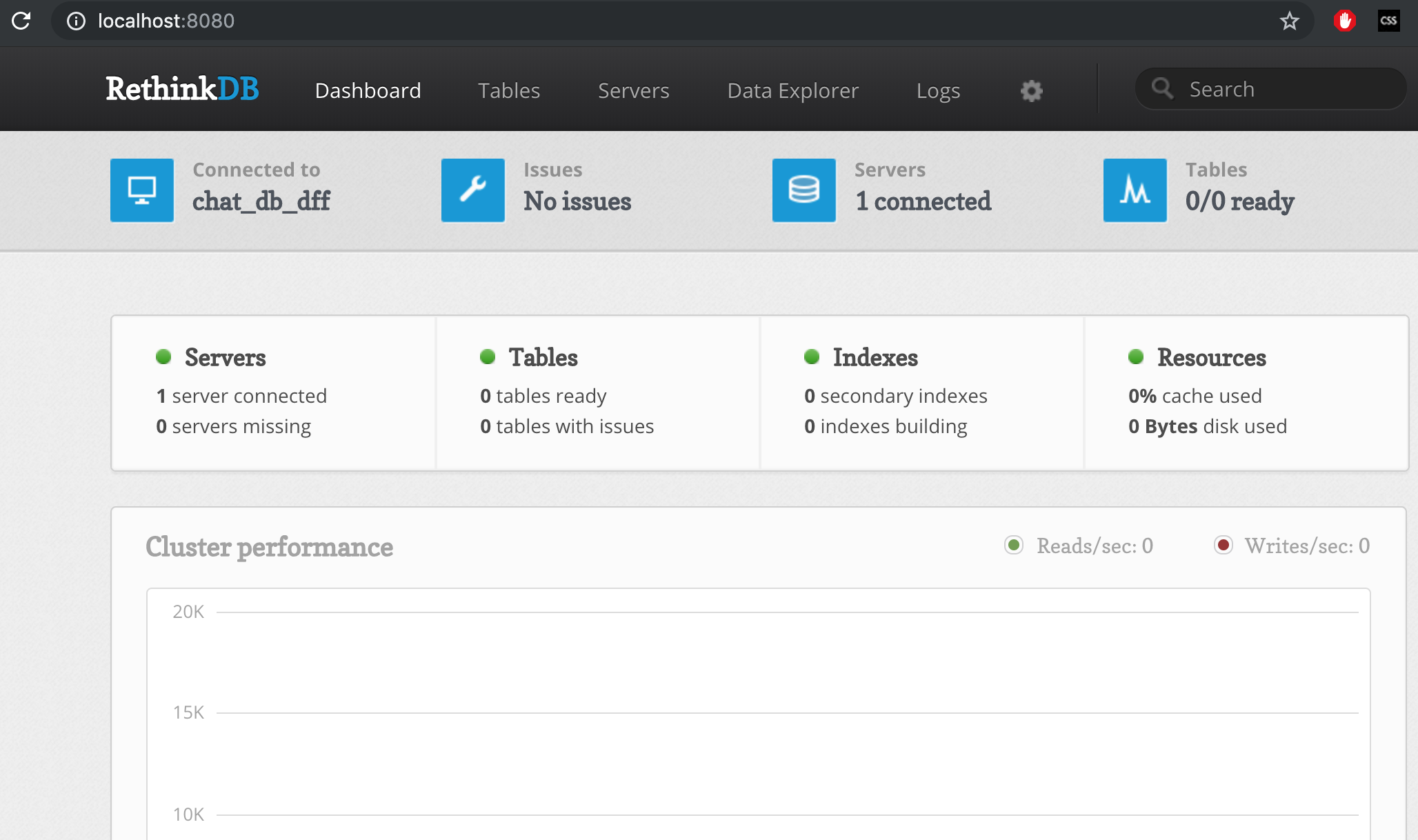Click the 1 connected servers text
The height and width of the screenshot is (840, 1418).
[923, 201]
